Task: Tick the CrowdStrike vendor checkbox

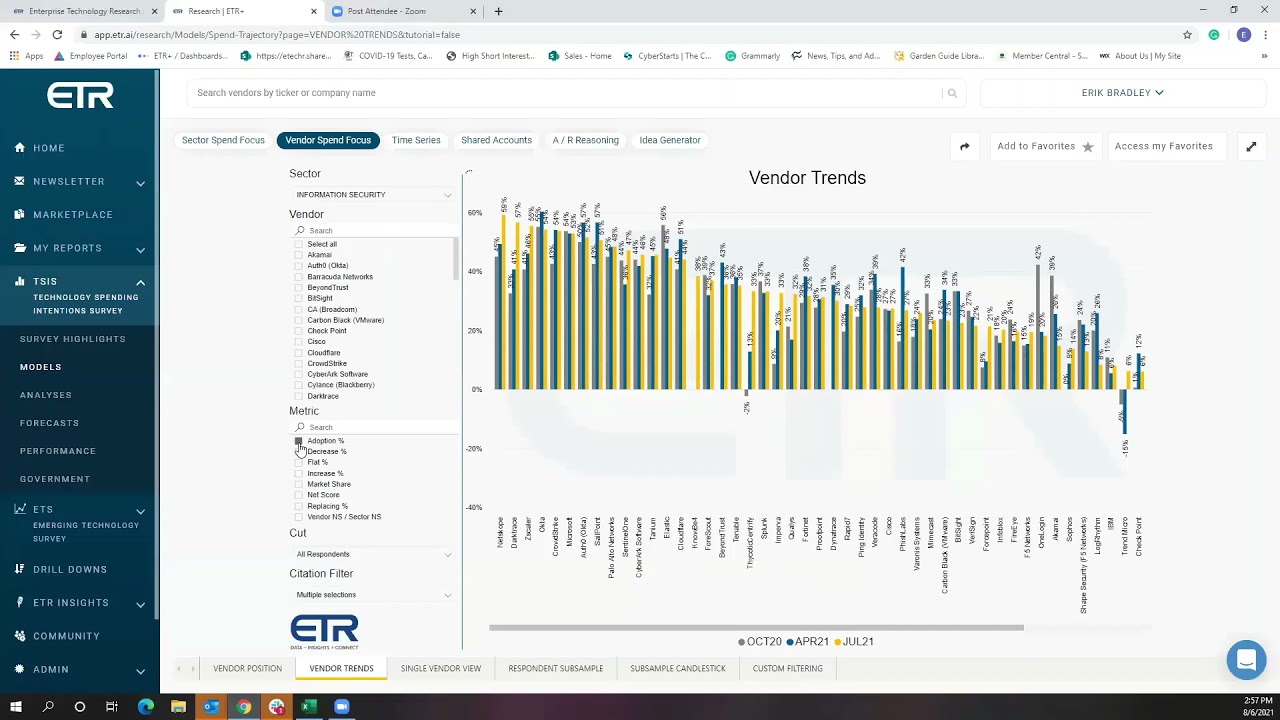Action: click(299, 363)
